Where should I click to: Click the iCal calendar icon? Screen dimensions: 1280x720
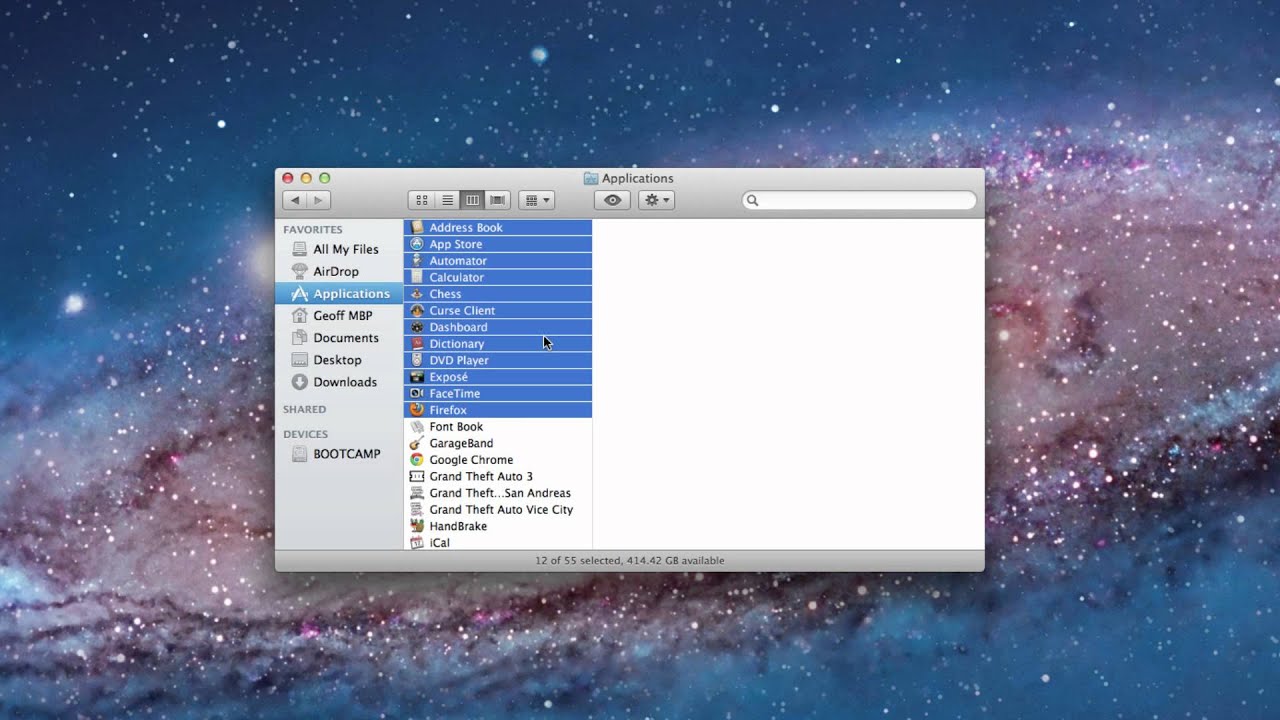(x=417, y=542)
